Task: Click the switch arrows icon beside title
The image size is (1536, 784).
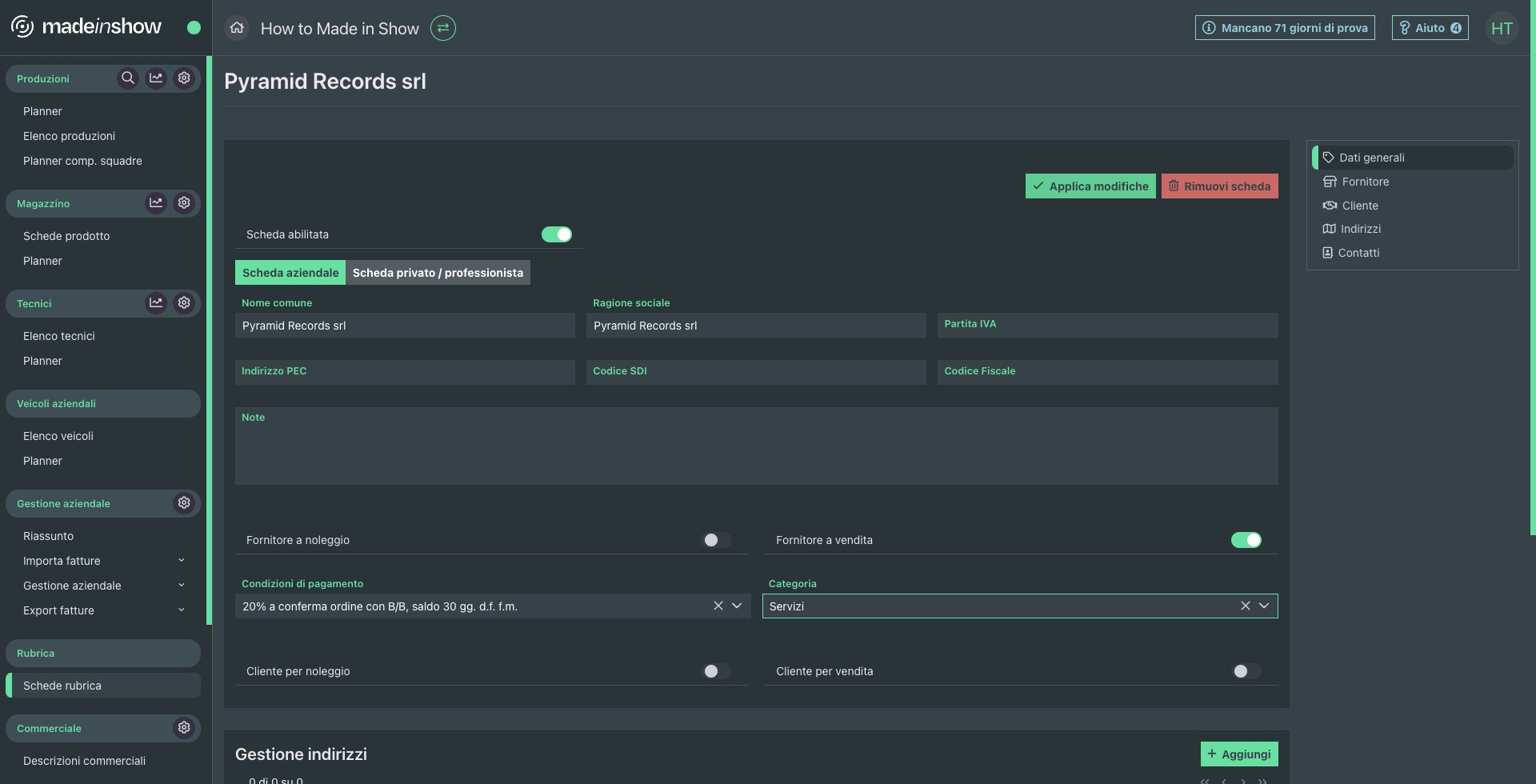Action: point(443,28)
